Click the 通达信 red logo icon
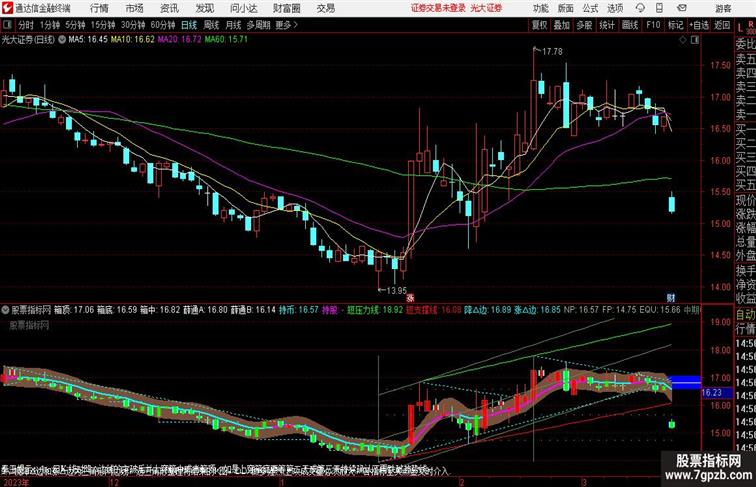The height and width of the screenshot is (487, 756). (7, 8)
